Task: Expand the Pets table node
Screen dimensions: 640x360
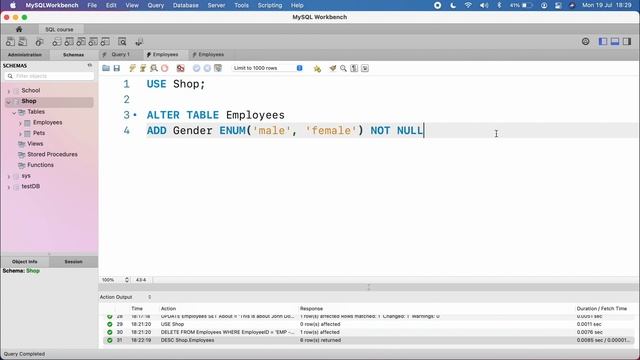Action: point(20,133)
